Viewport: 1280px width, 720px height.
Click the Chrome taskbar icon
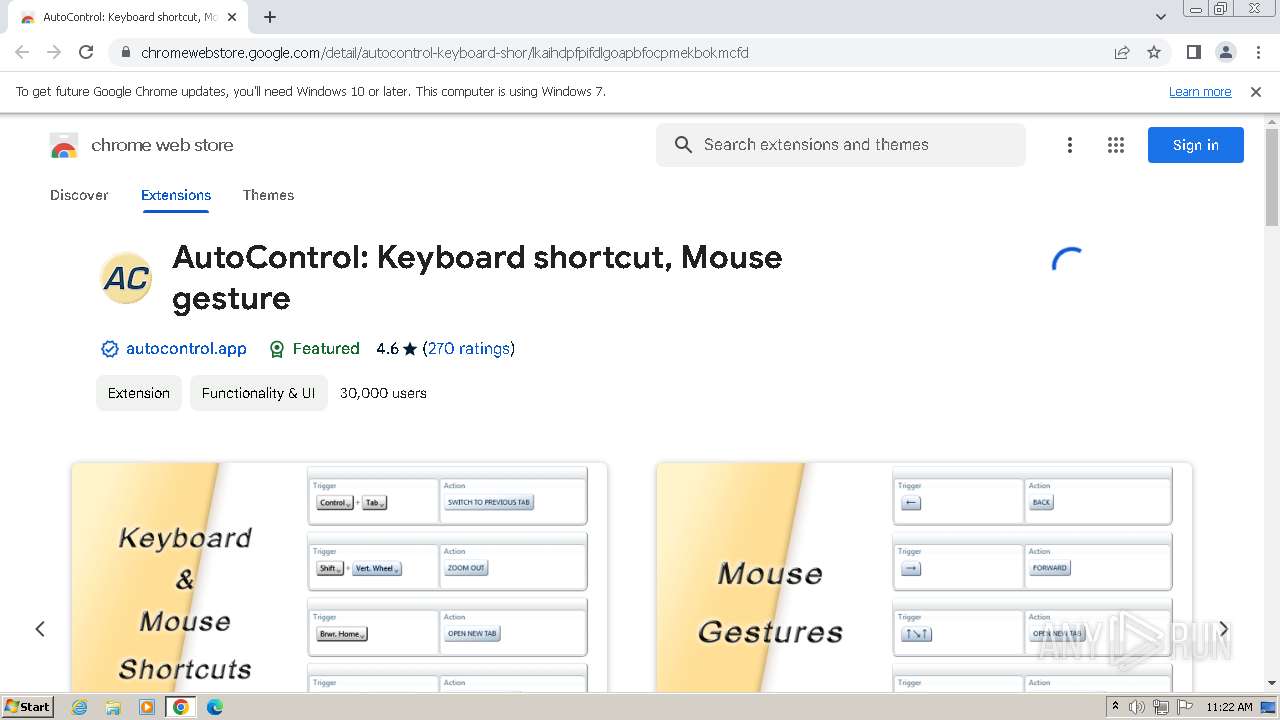[x=181, y=707]
